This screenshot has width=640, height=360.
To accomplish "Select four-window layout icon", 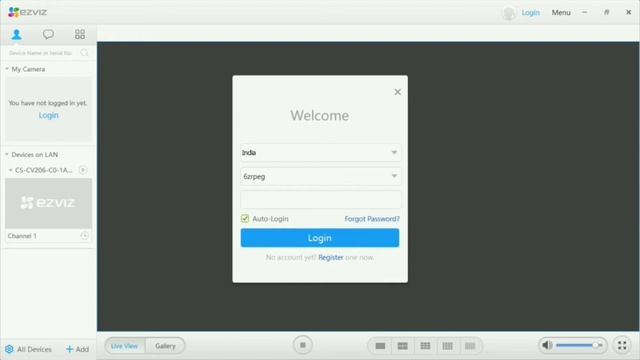I will pos(402,346).
